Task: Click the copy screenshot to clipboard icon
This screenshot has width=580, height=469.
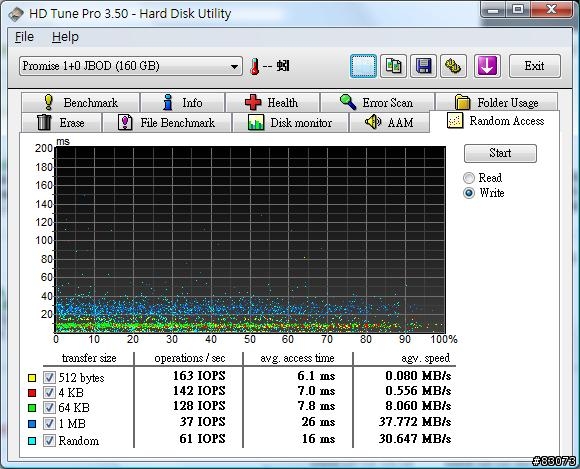Action: 363,66
